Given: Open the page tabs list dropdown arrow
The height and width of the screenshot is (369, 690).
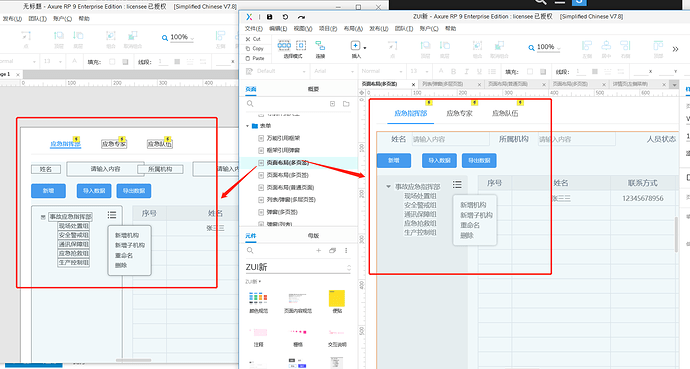Looking at the screenshot, I should click(674, 84).
